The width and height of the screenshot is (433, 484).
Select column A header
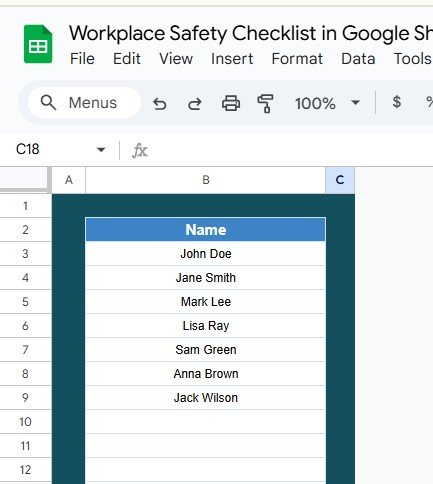pos(69,180)
